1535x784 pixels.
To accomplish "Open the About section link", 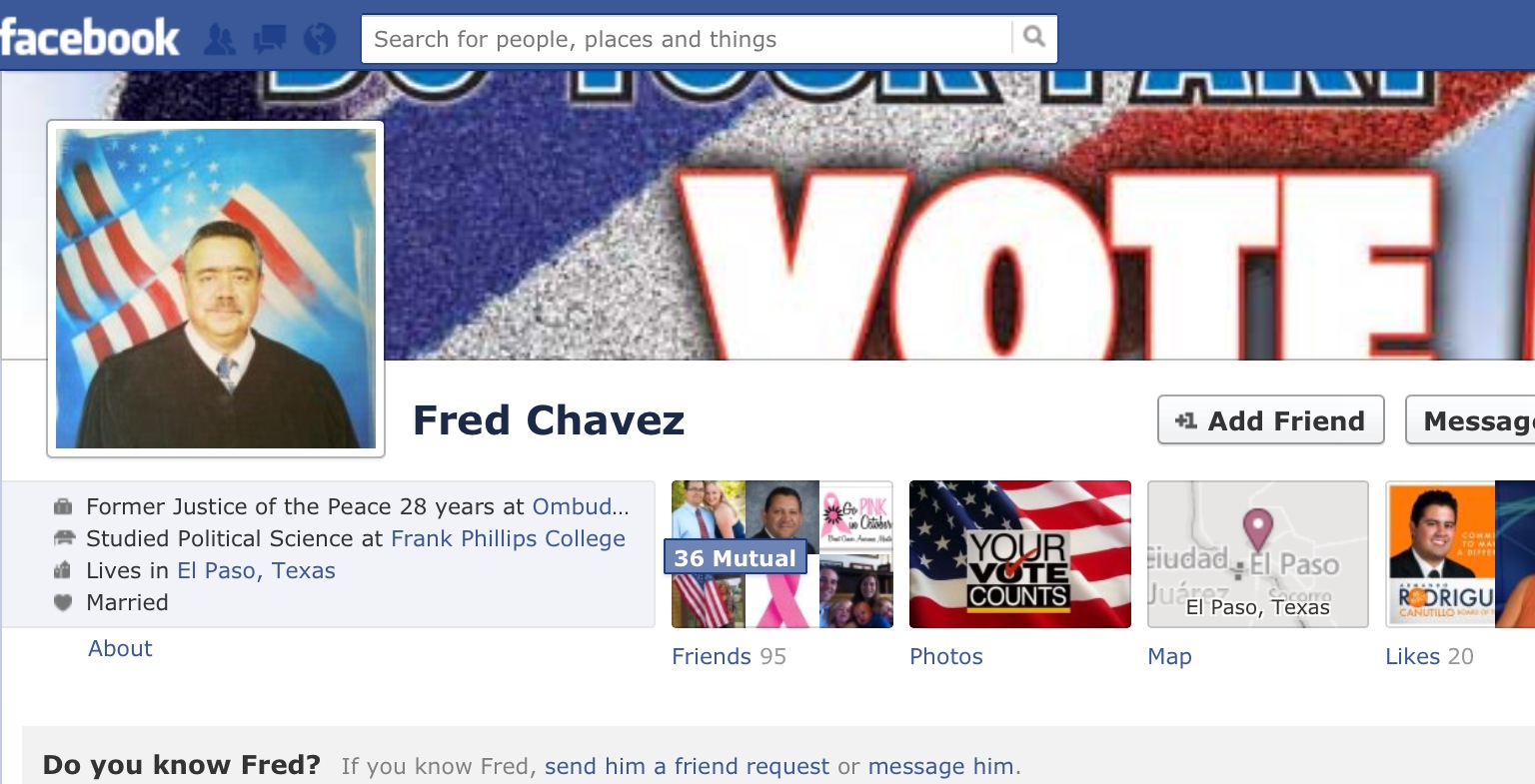I will 120,648.
